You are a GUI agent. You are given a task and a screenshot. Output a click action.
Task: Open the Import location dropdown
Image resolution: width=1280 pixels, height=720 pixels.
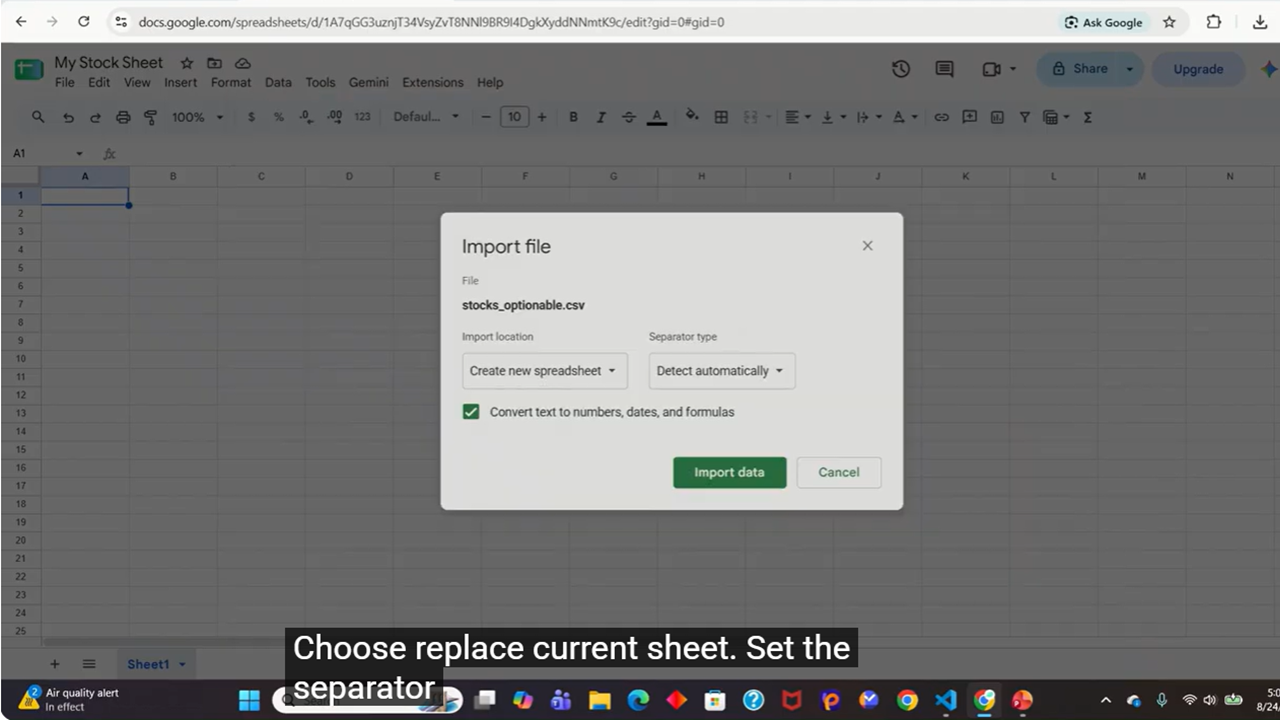(545, 371)
